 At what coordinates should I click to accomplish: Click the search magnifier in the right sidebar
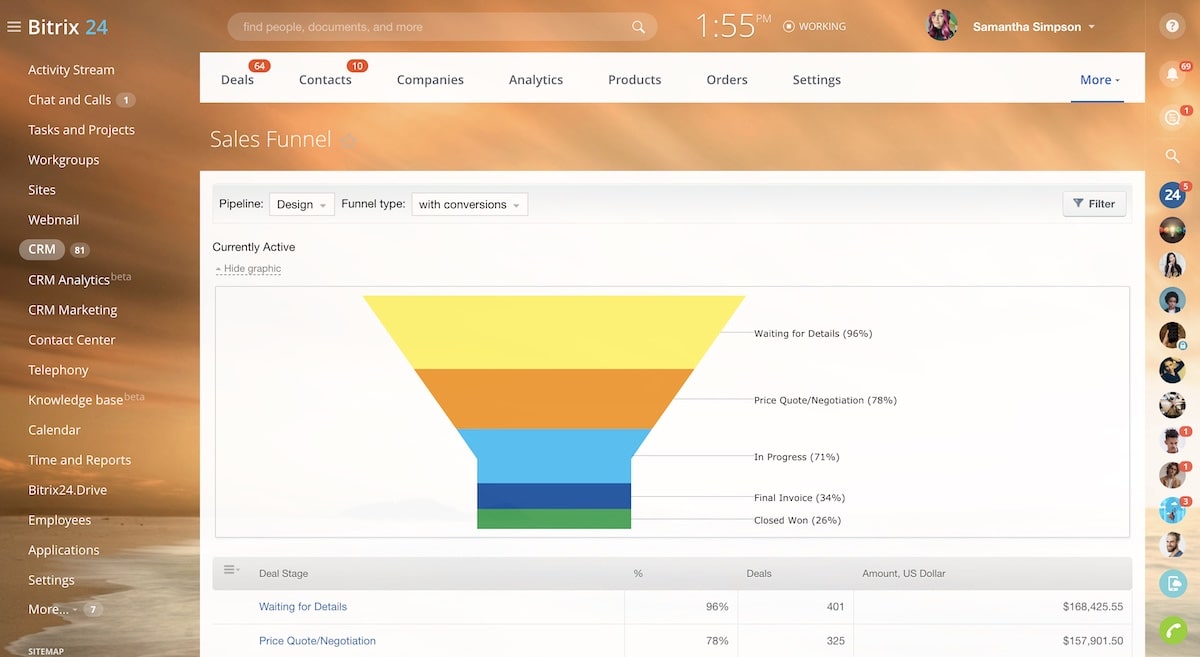[1171, 156]
